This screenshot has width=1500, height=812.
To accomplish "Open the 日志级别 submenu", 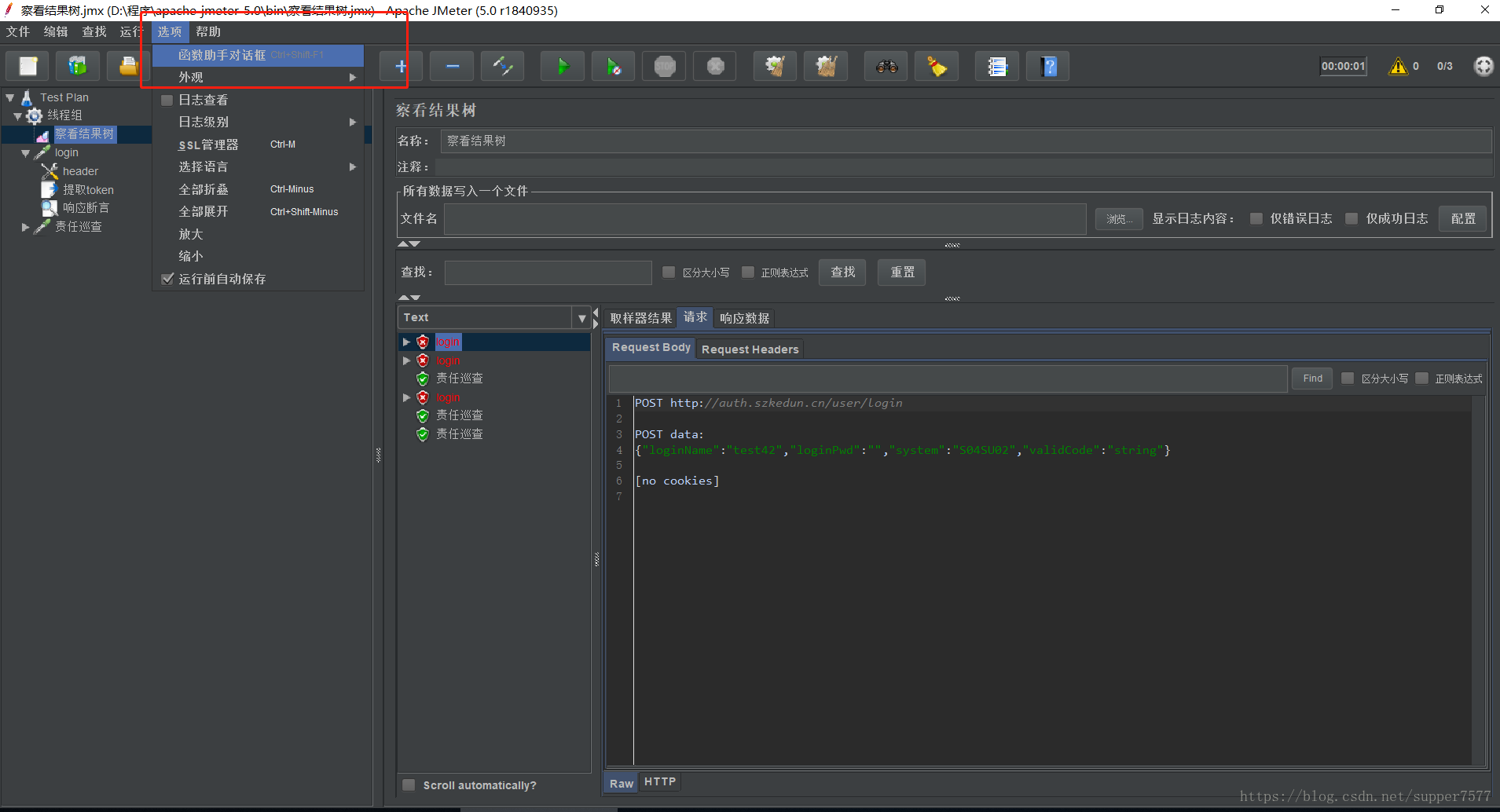I will click(258, 122).
